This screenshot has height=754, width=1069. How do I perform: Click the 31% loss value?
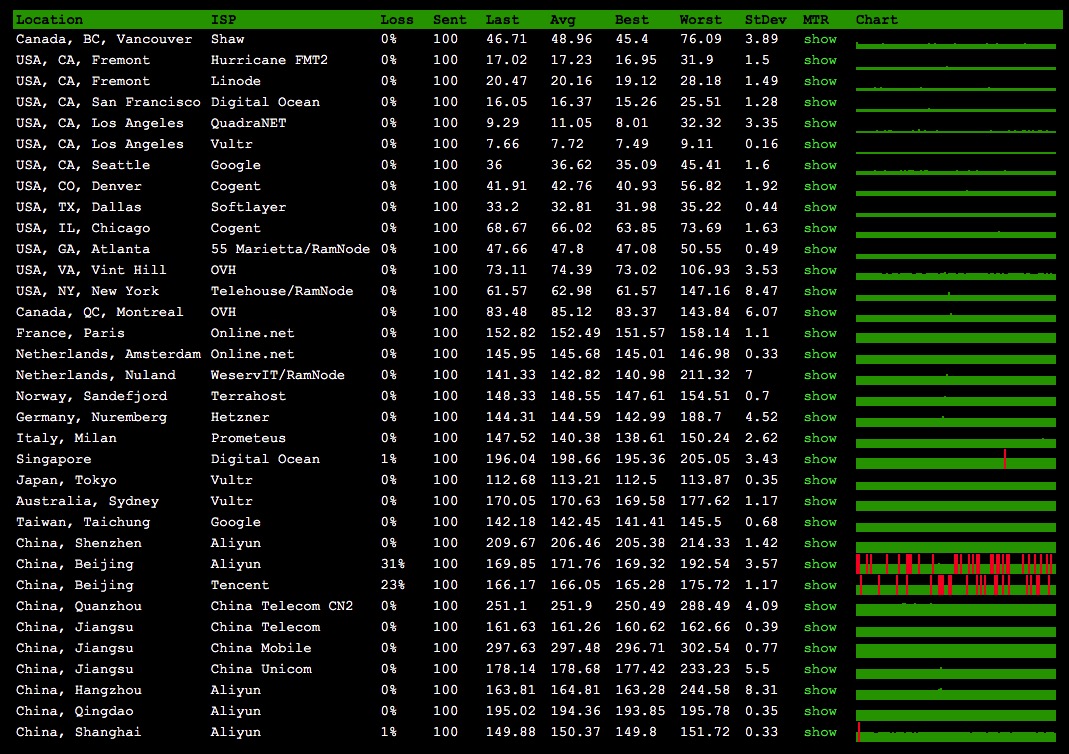click(x=393, y=564)
